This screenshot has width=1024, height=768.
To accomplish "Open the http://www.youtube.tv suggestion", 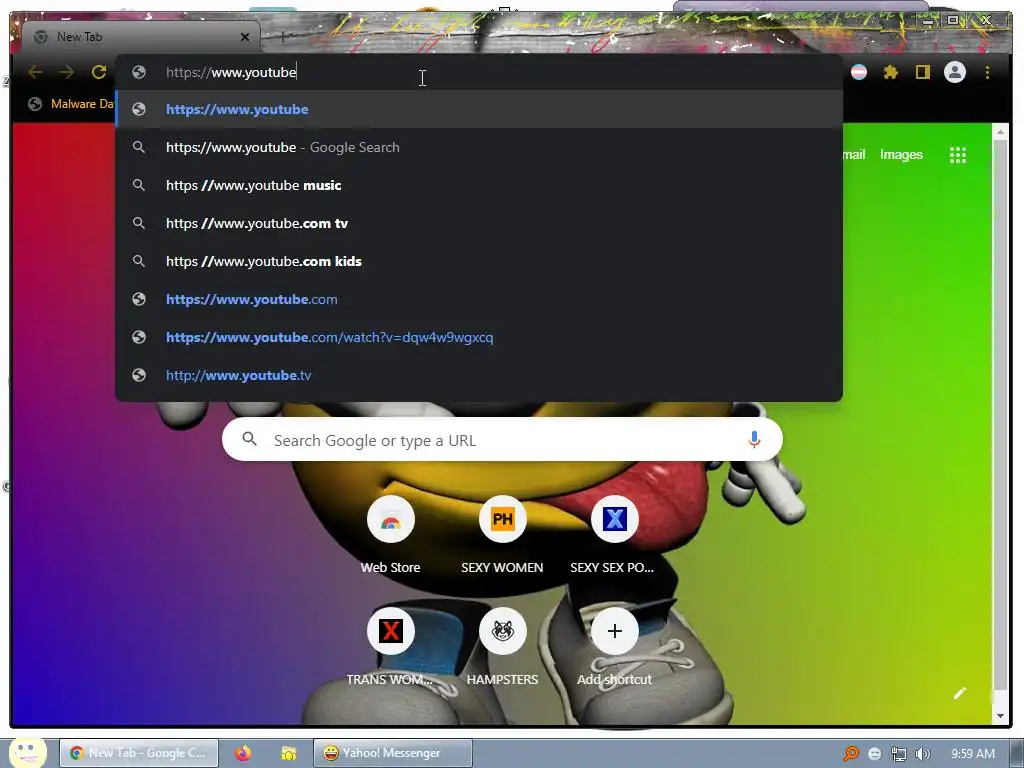I will [479, 375].
